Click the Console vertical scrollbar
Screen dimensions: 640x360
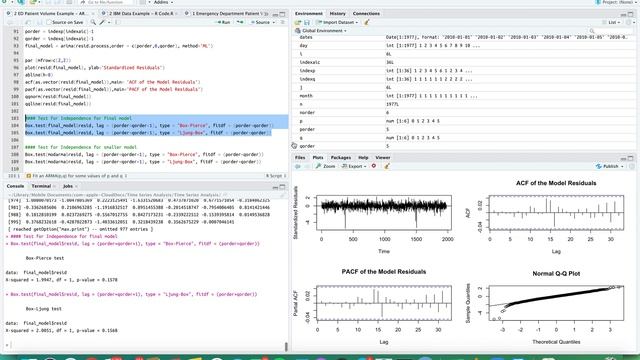point(286,347)
